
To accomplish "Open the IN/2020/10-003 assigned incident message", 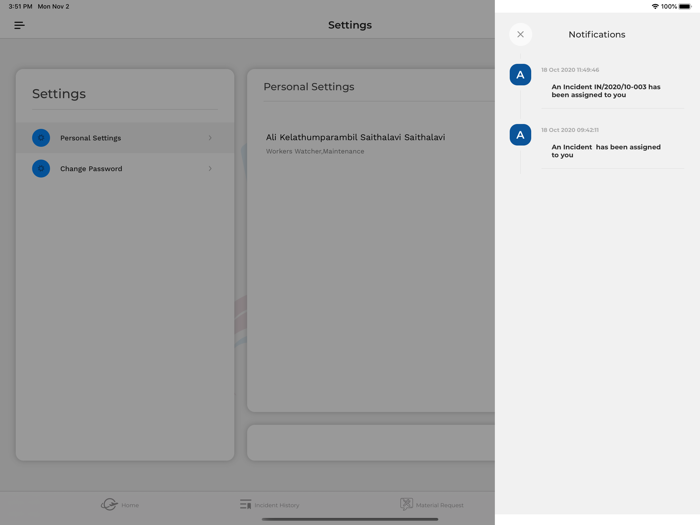I will [606, 91].
